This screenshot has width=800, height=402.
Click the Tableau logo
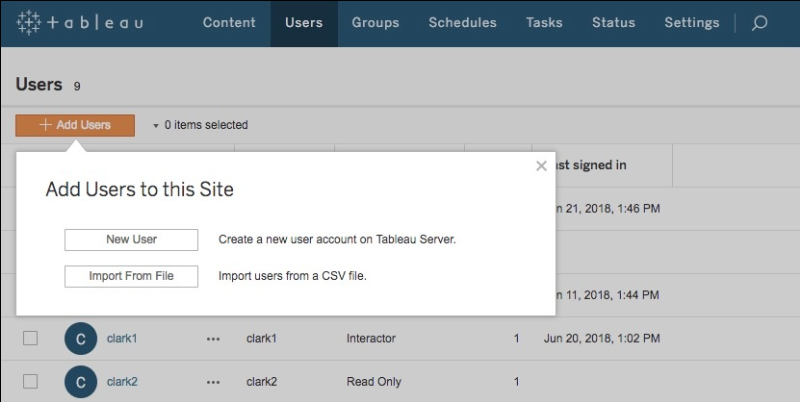(x=80, y=22)
